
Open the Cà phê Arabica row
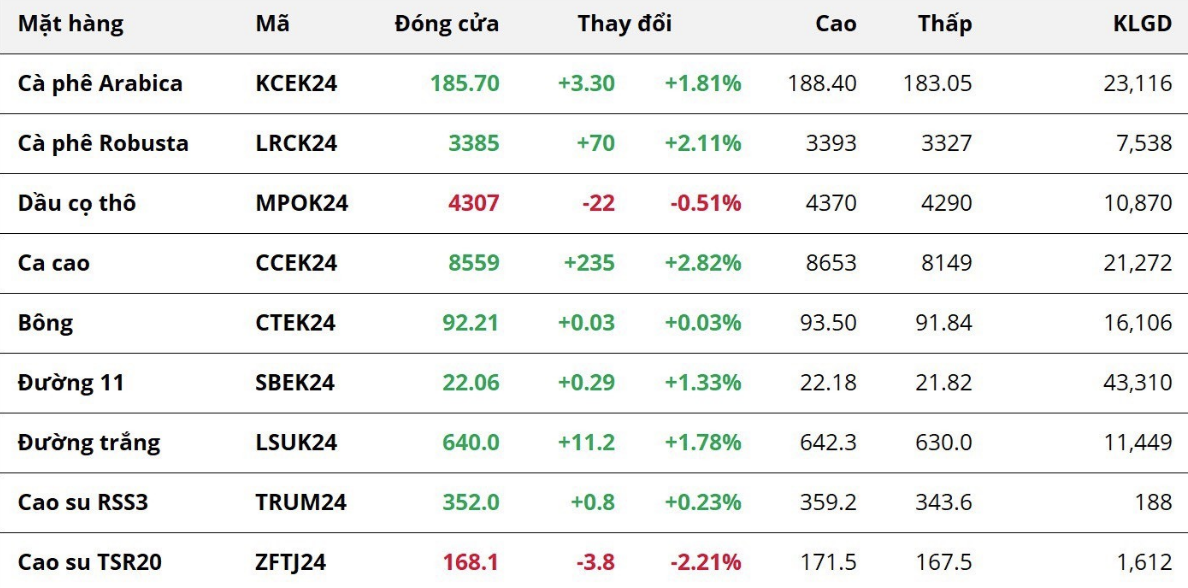100,84
